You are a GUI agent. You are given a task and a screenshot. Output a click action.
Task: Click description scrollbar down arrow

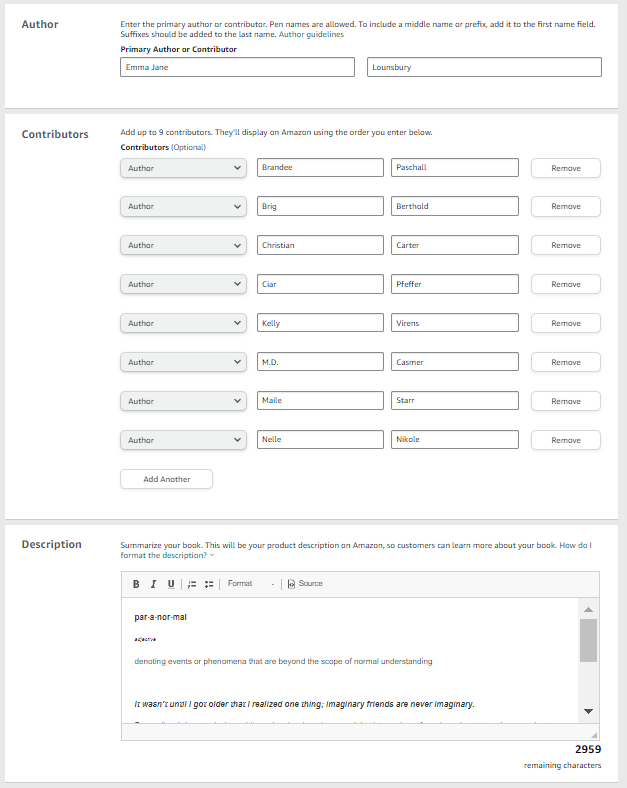coord(588,711)
